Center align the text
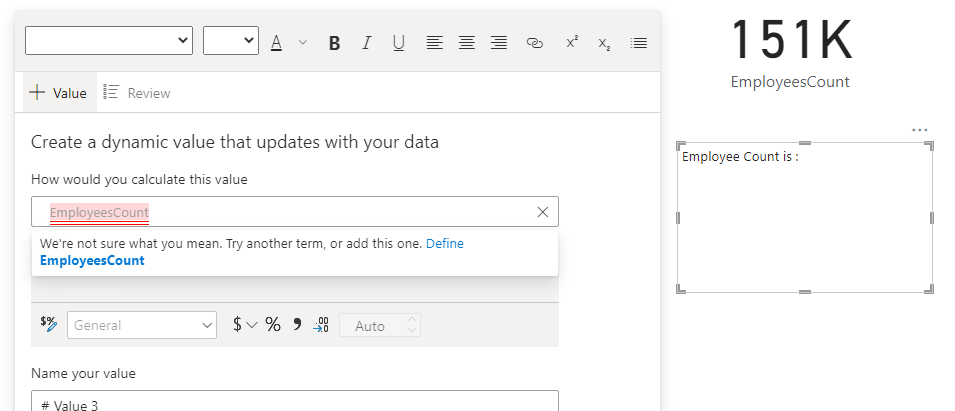Image resolution: width=955 pixels, height=411 pixels. click(467, 43)
